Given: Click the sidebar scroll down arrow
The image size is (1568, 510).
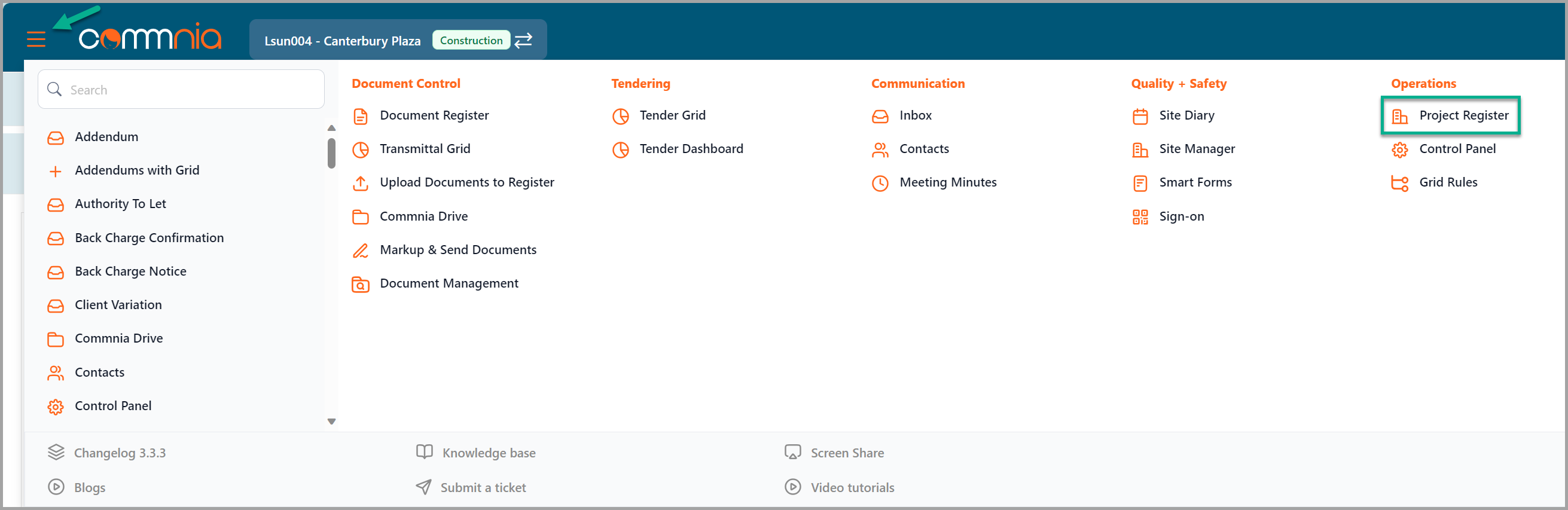Looking at the screenshot, I should click(x=332, y=421).
